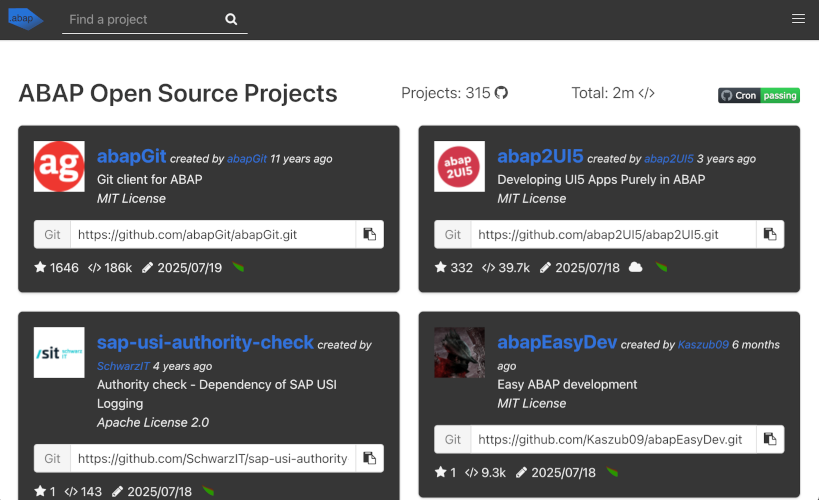Copy abap2UI5 repository URL
The image size is (819, 500).
click(770, 234)
